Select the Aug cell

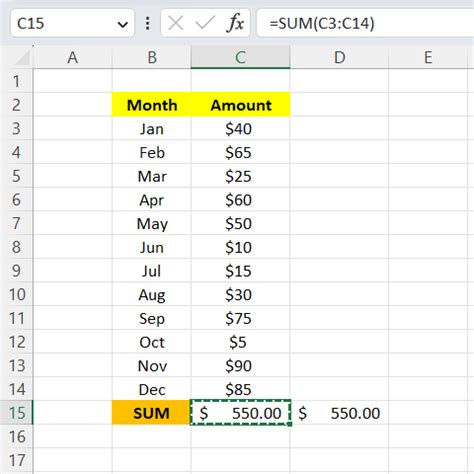point(152,294)
